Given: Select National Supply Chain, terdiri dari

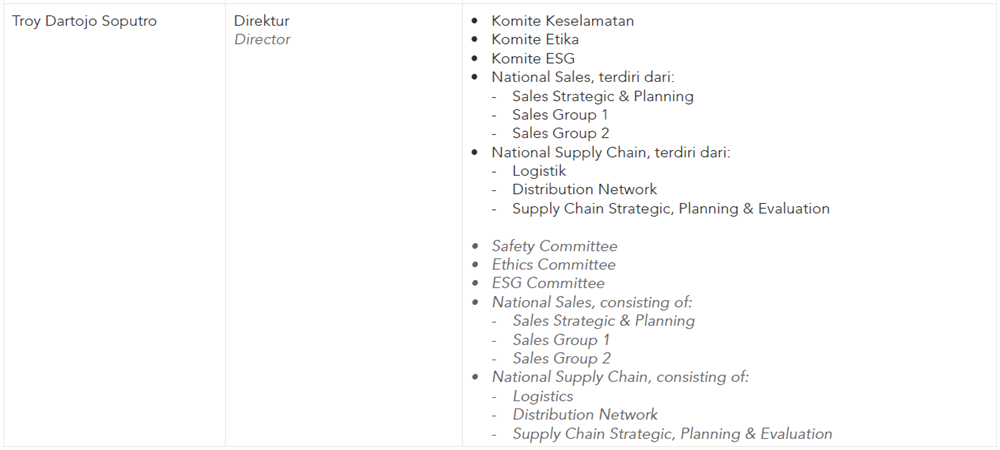Looking at the screenshot, I should point(610,152).
